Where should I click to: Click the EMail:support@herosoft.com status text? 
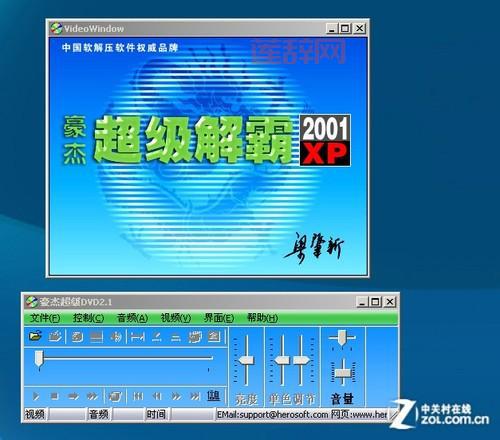point(273,414)
